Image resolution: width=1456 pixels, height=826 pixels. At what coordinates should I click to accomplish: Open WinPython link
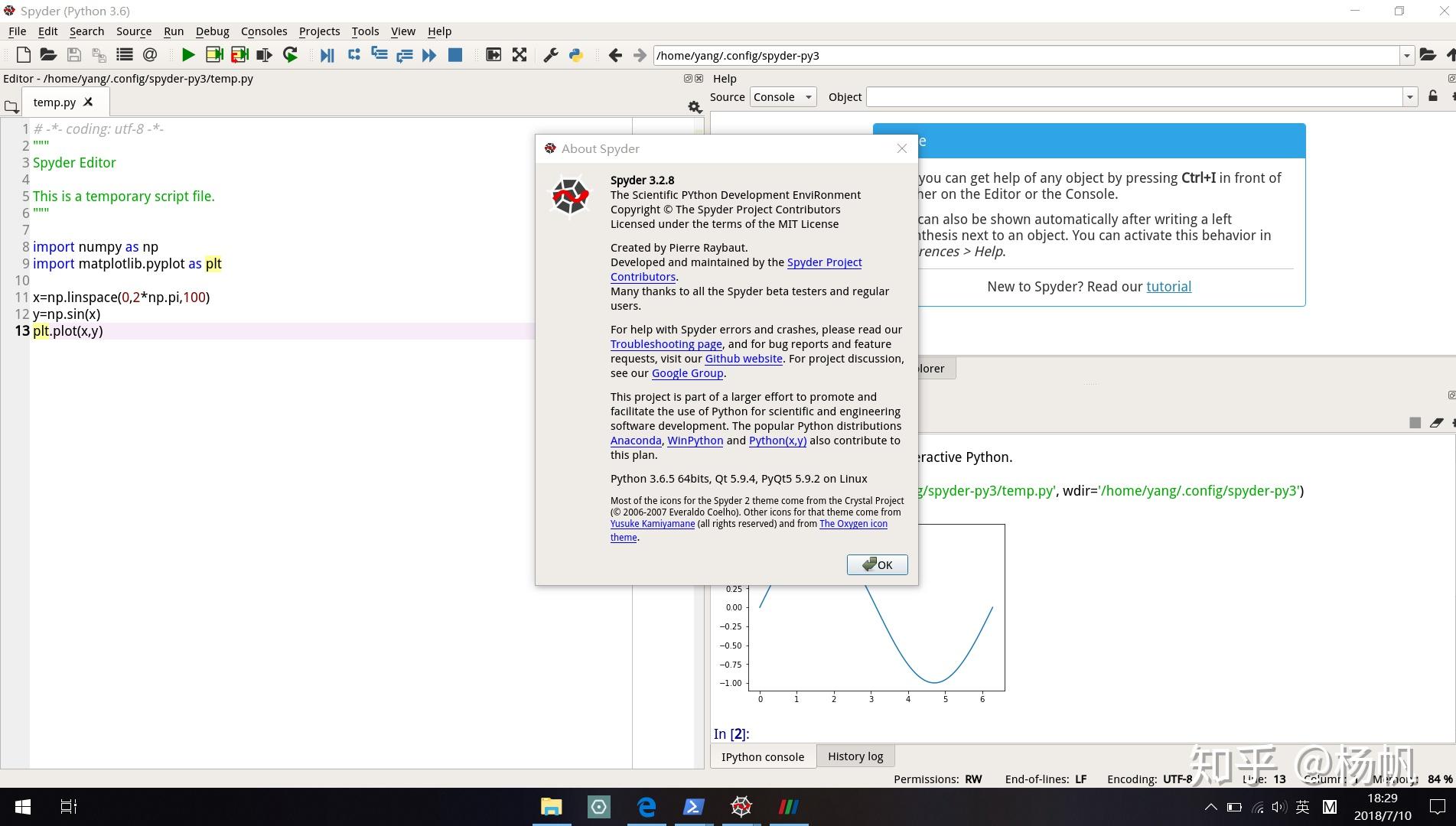coord(695,441)
